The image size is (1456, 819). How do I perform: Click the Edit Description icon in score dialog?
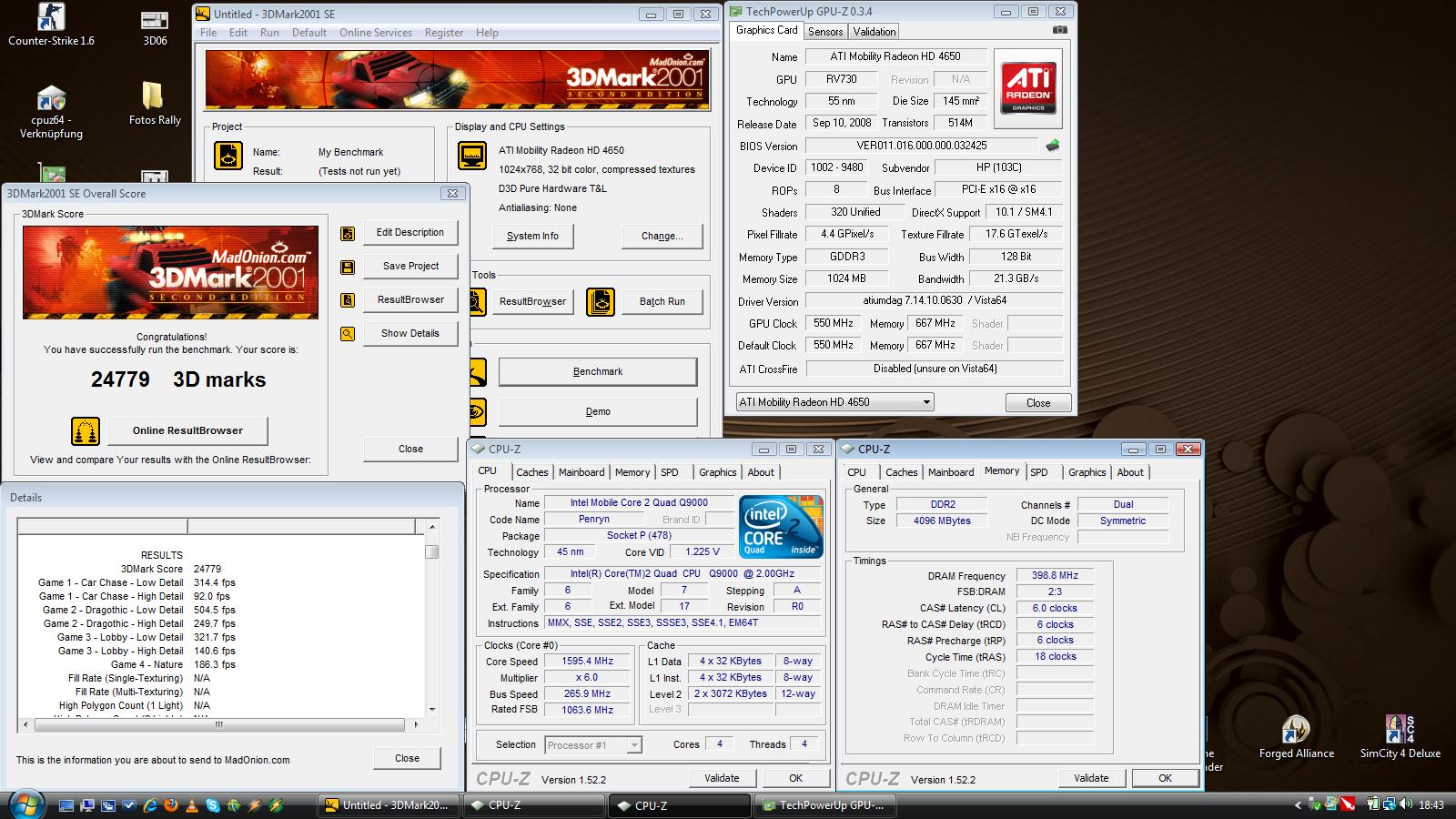tap(348, 234)
